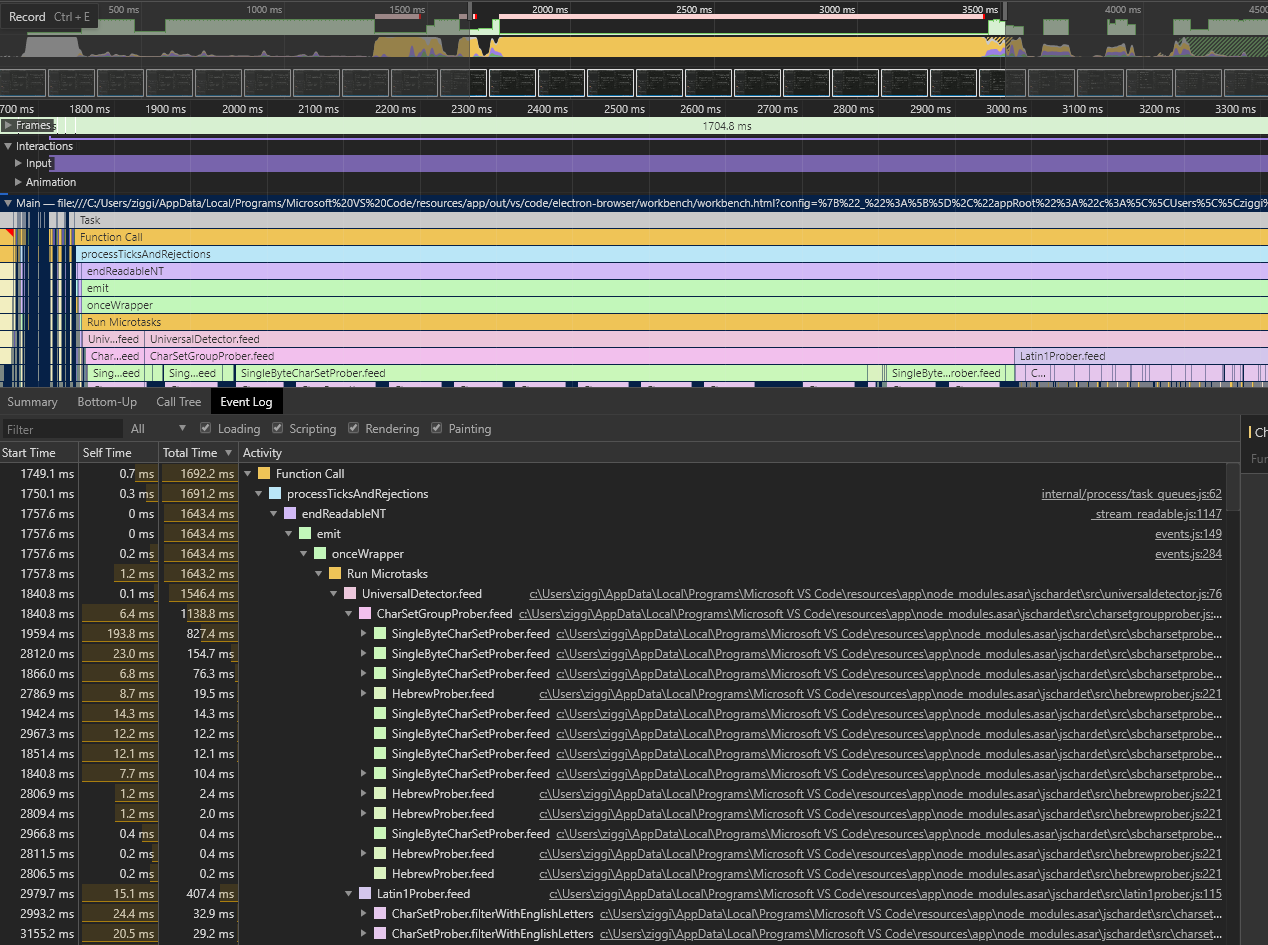The image size is (1268, 945).
Task: Expand the Input lane under Interactions
Action: [x=18, y=163]
